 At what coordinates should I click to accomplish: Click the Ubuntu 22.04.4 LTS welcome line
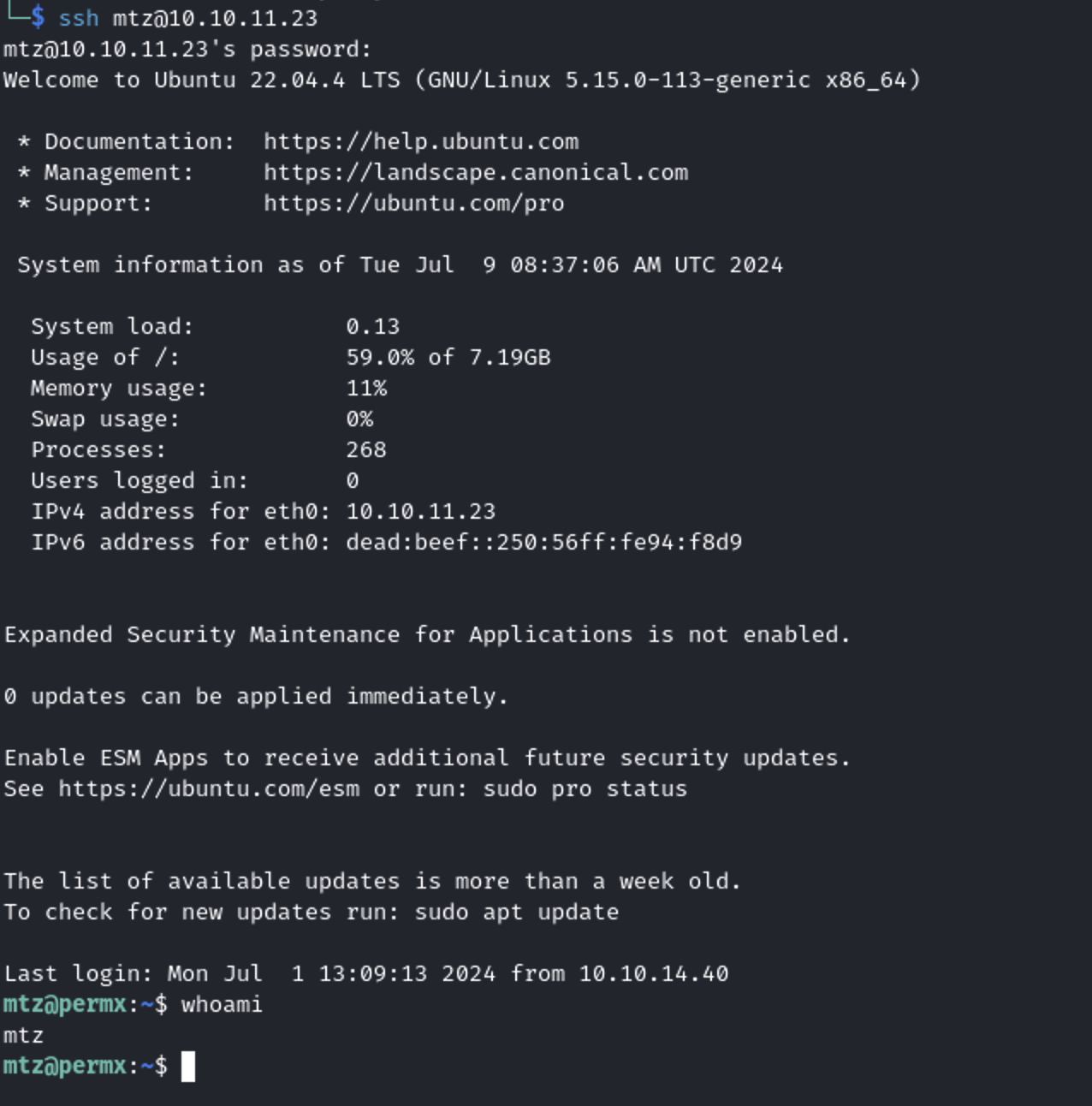click(x=461, y=80)
